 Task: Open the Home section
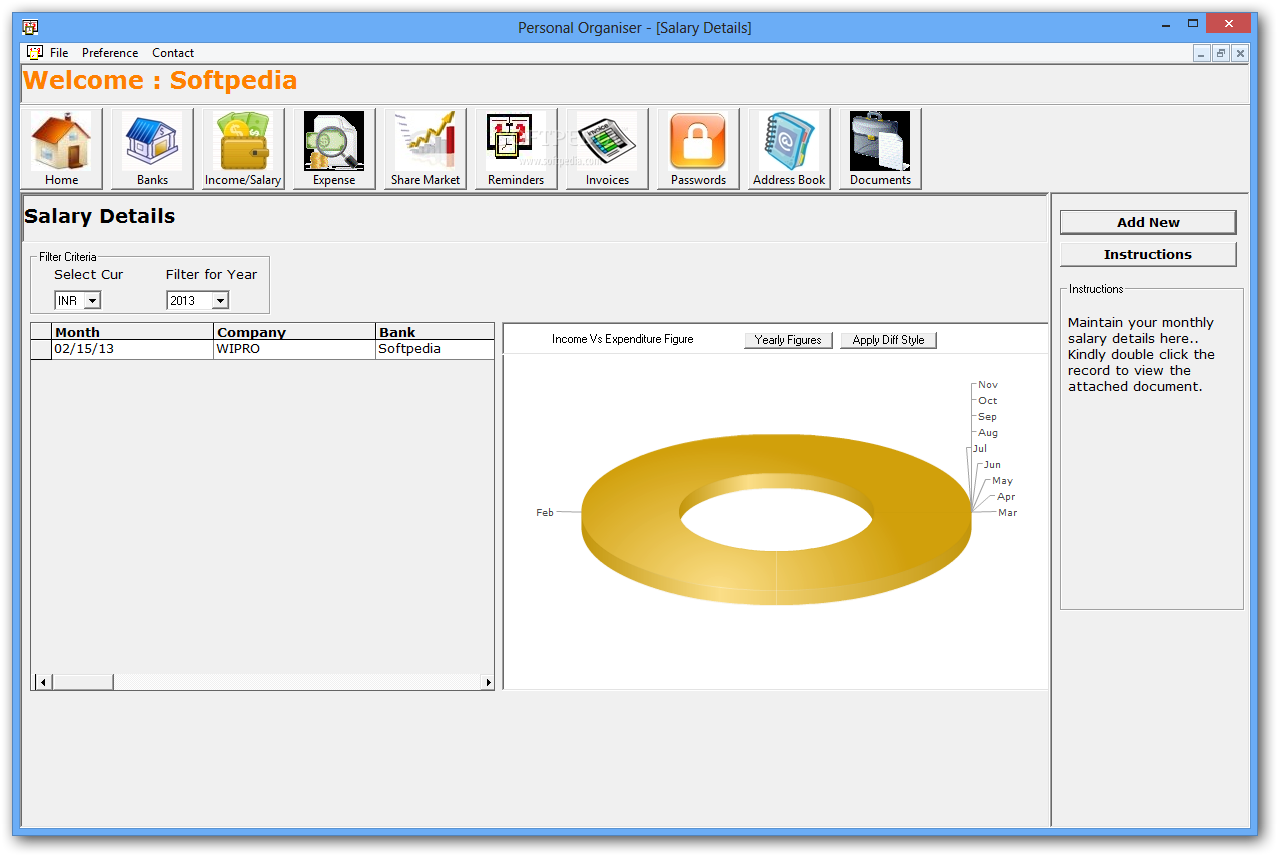62,149
